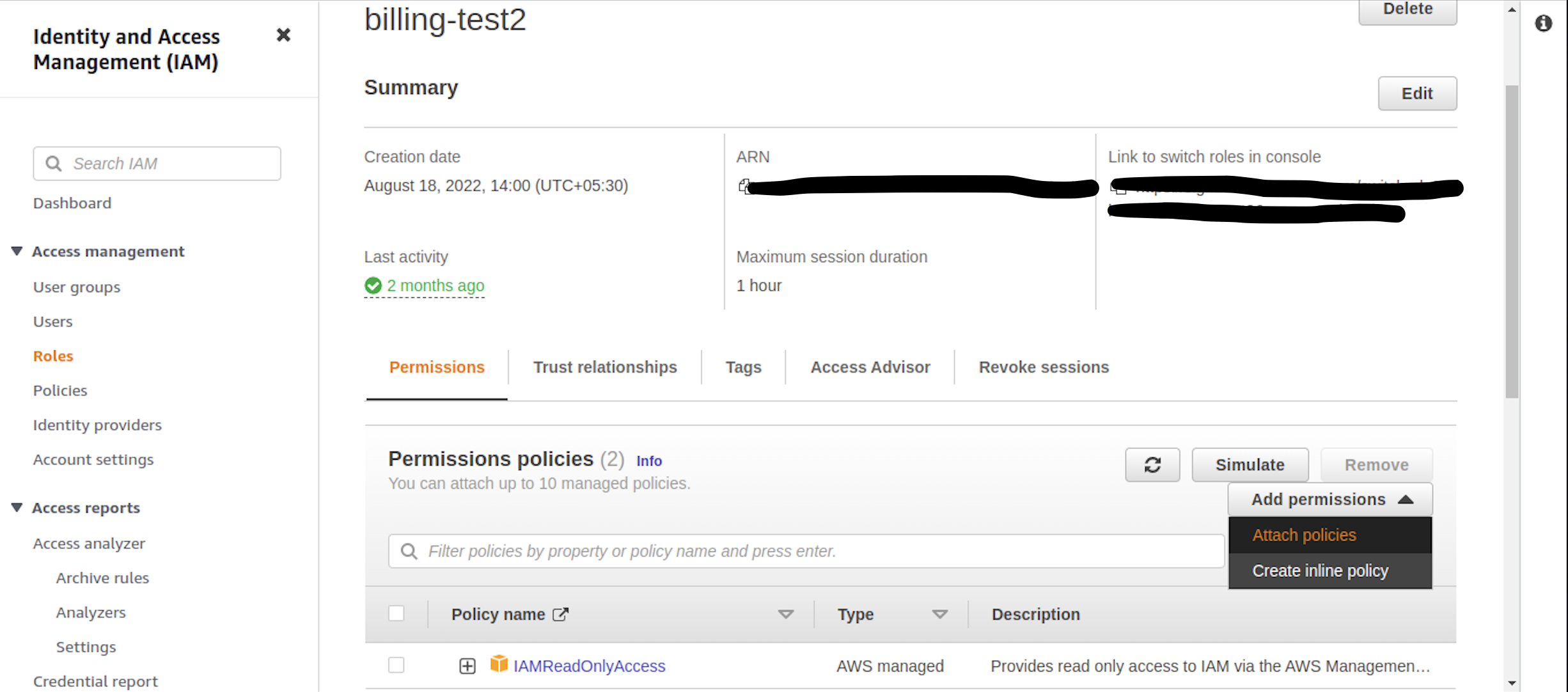Open Policies in sidebar
Screen dimensions: 1568x692
click(x=60, y=391)
